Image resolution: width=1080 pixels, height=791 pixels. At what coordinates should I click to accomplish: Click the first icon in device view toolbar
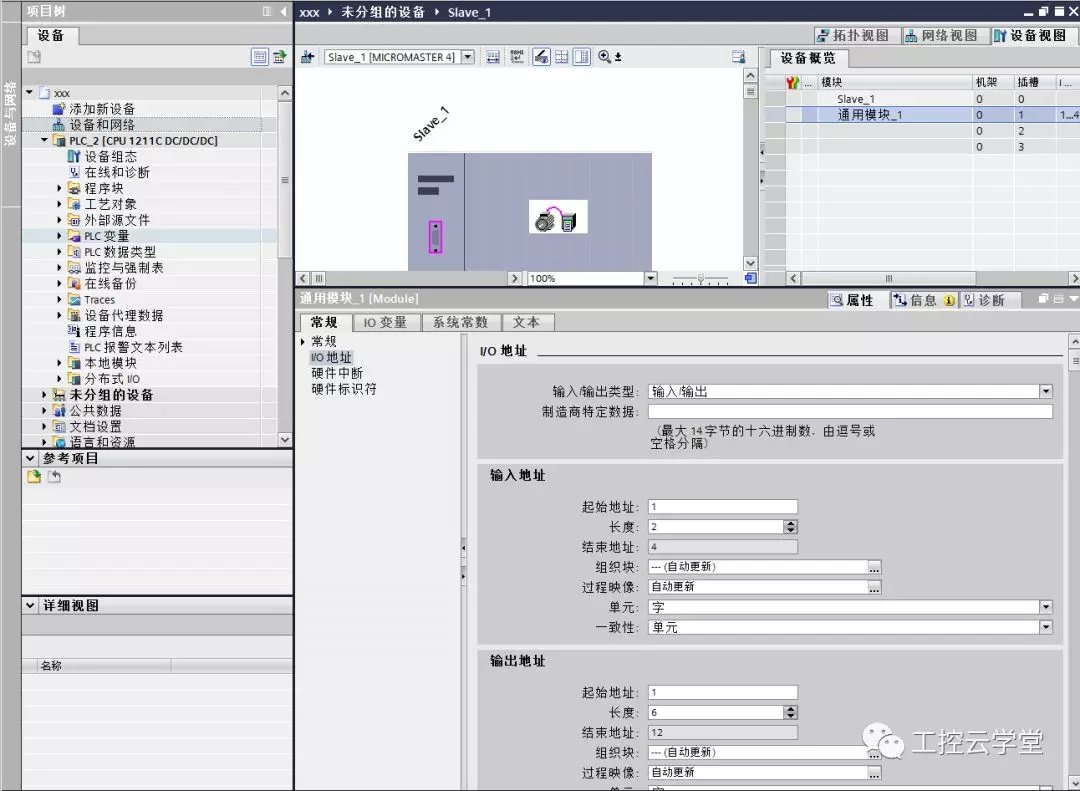tap(307, 57)
